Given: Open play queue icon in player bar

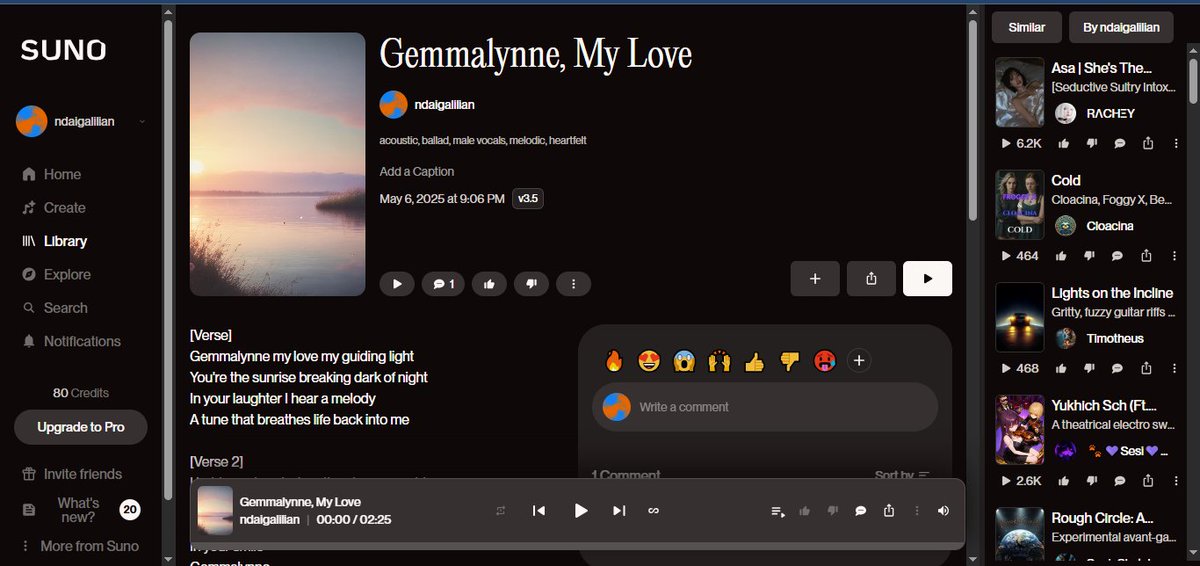Looking at the screenshot, I should pos(778,511).
